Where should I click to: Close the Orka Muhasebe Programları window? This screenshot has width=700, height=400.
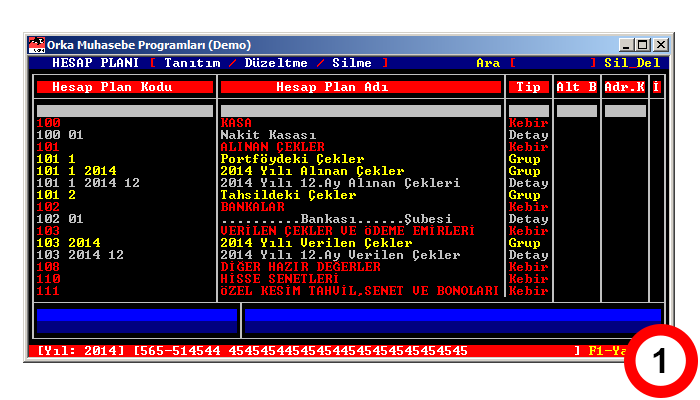[661, 45]
